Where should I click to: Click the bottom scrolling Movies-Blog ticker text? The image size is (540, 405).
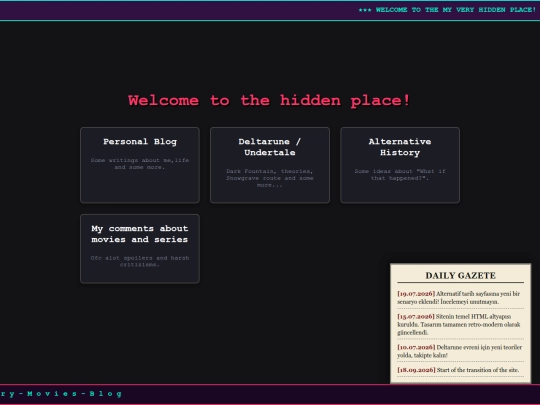pos(61,394)
